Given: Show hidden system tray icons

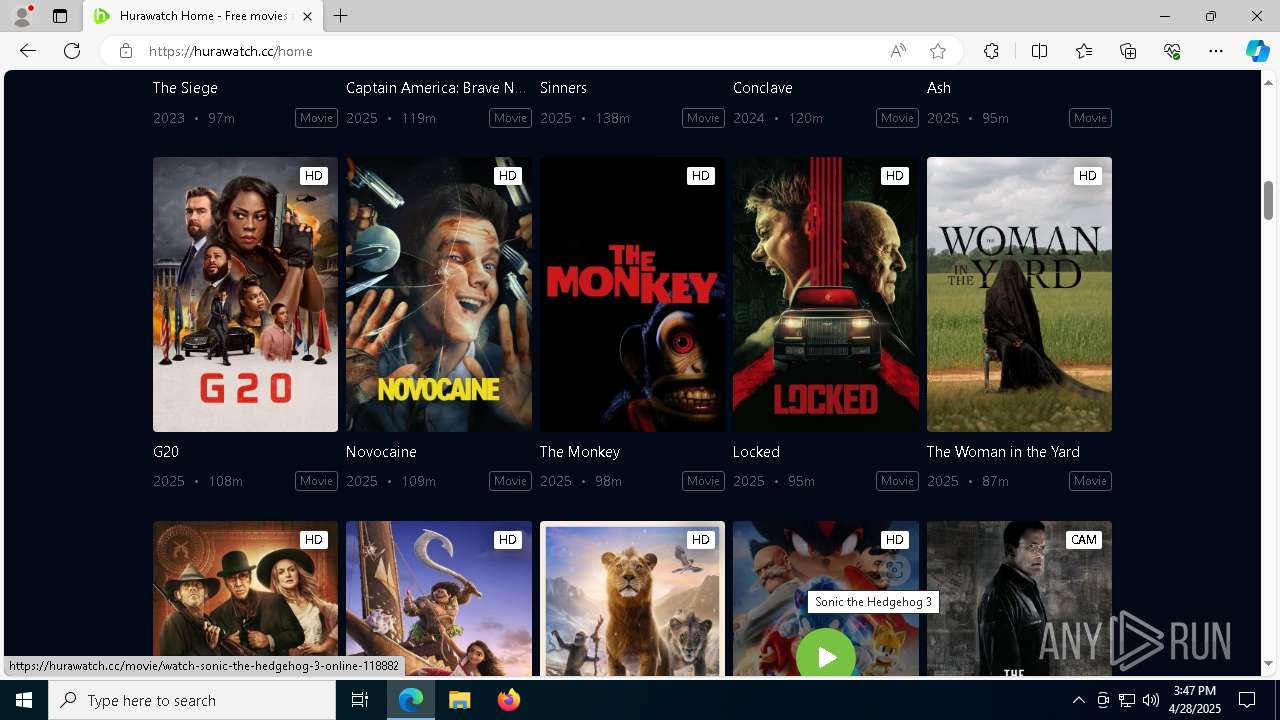Looking at the screenshot, I should (x=1078, y=700).
